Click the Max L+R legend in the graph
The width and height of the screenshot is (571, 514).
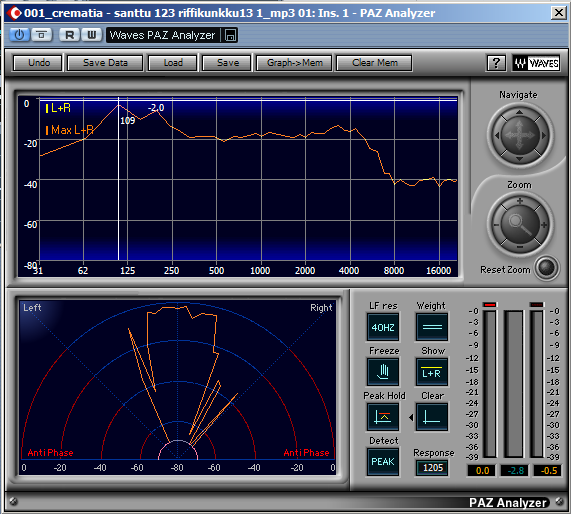[x=70, y=130]
